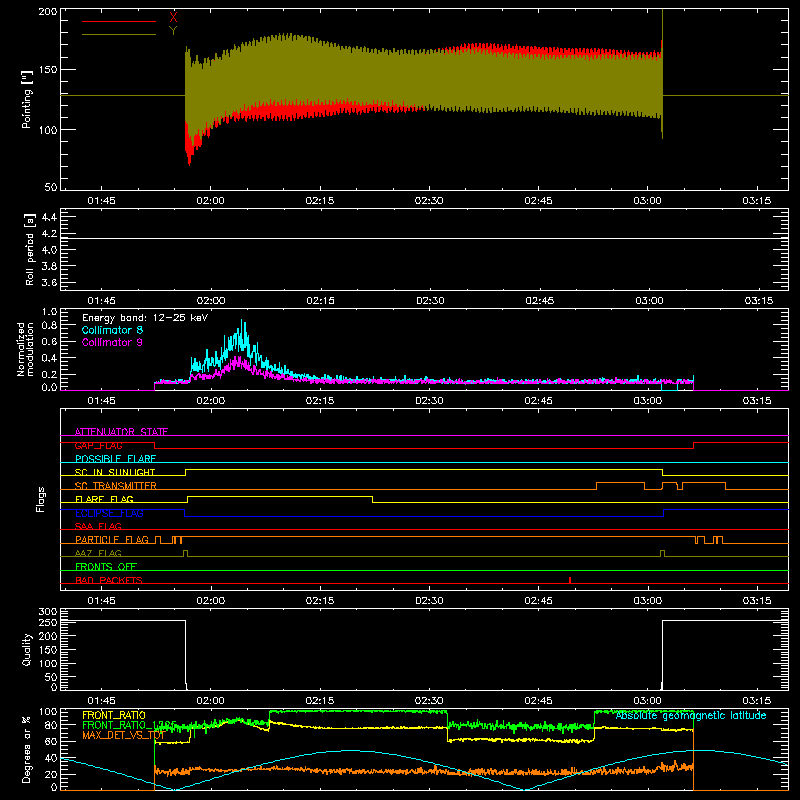Click the yellow FLARE_FLAG label
This screenshot has width=800, height=800.
pos(104,499)
